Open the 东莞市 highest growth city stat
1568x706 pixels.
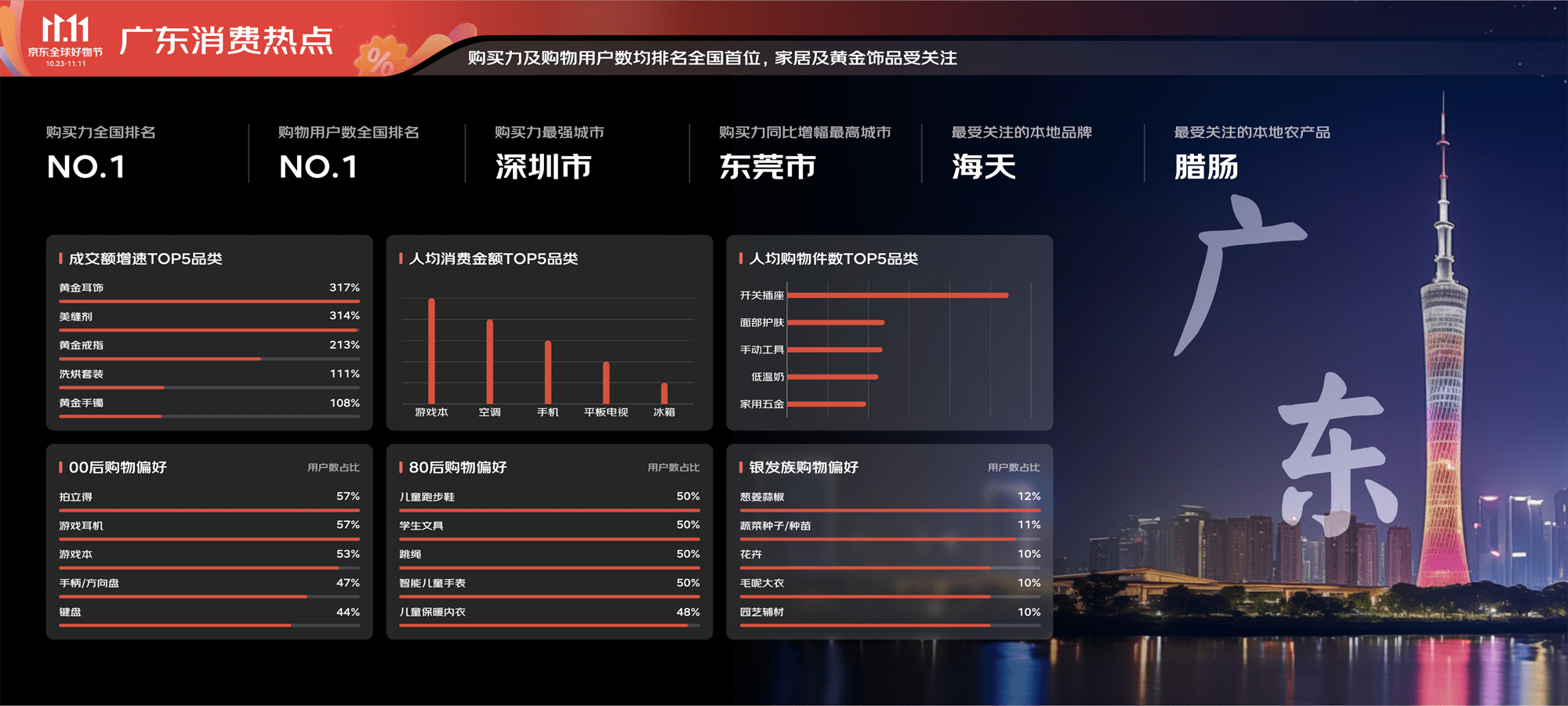(x=768, y=167)
